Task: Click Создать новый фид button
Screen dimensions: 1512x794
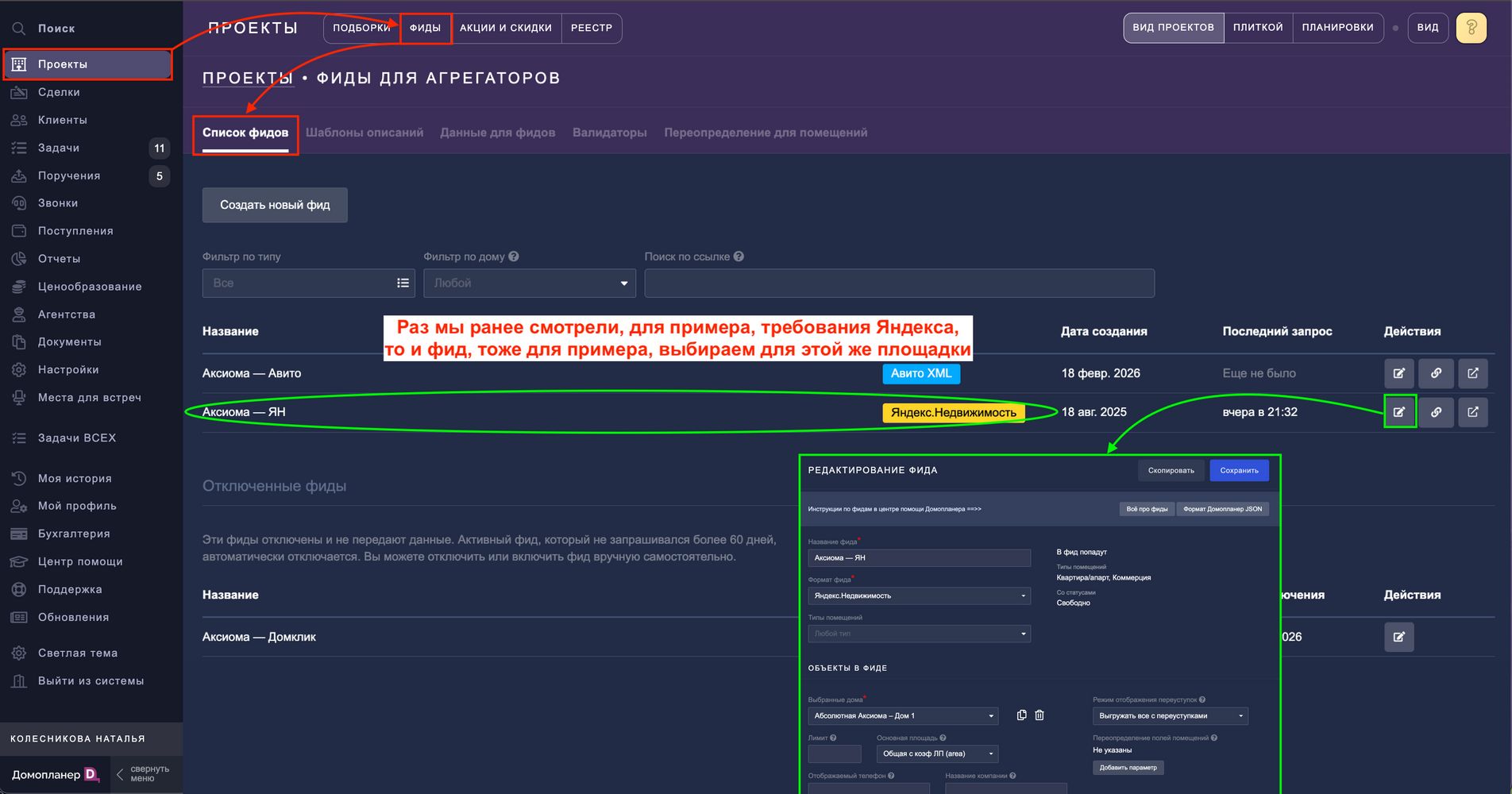Action: point(275,205)
